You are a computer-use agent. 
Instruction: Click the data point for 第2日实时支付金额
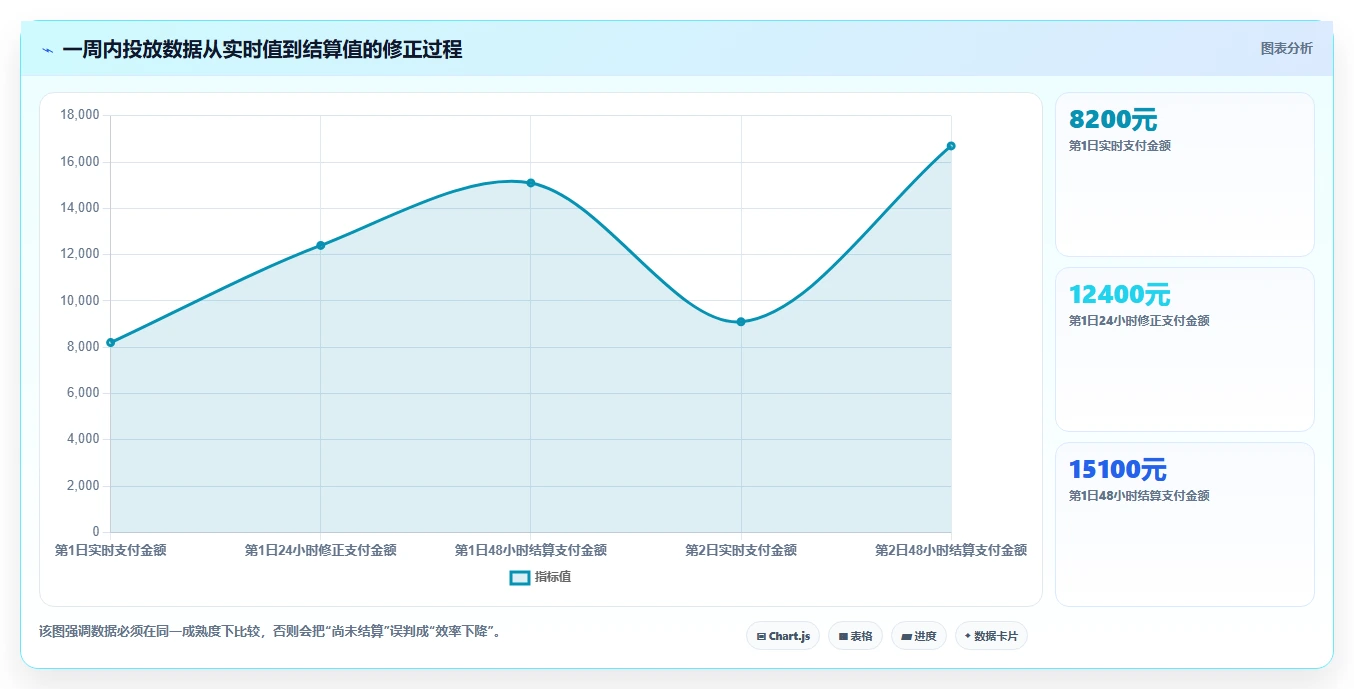[x=741, y=322]
